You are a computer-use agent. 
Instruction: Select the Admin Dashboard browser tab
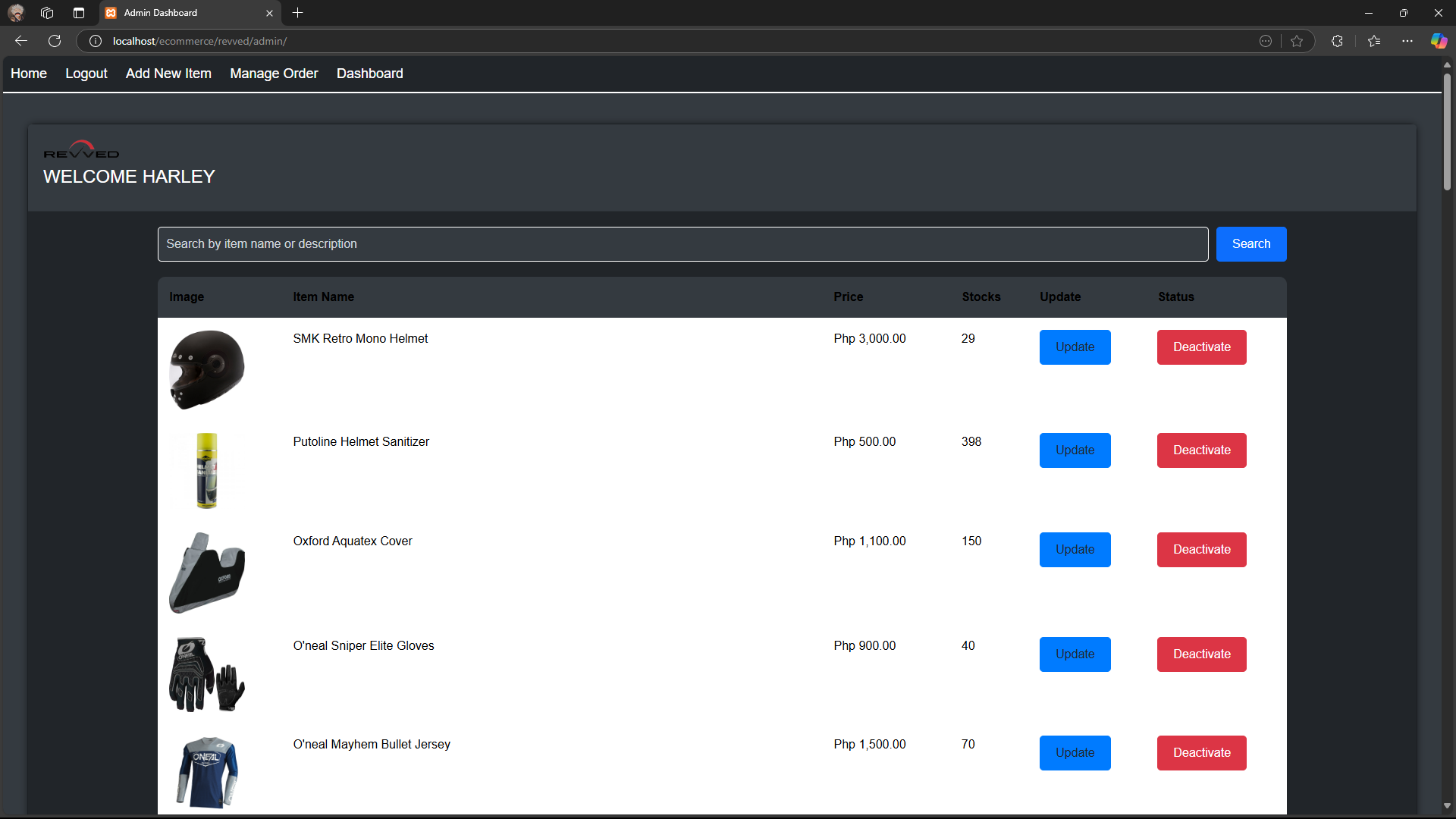tap(190, 13)
